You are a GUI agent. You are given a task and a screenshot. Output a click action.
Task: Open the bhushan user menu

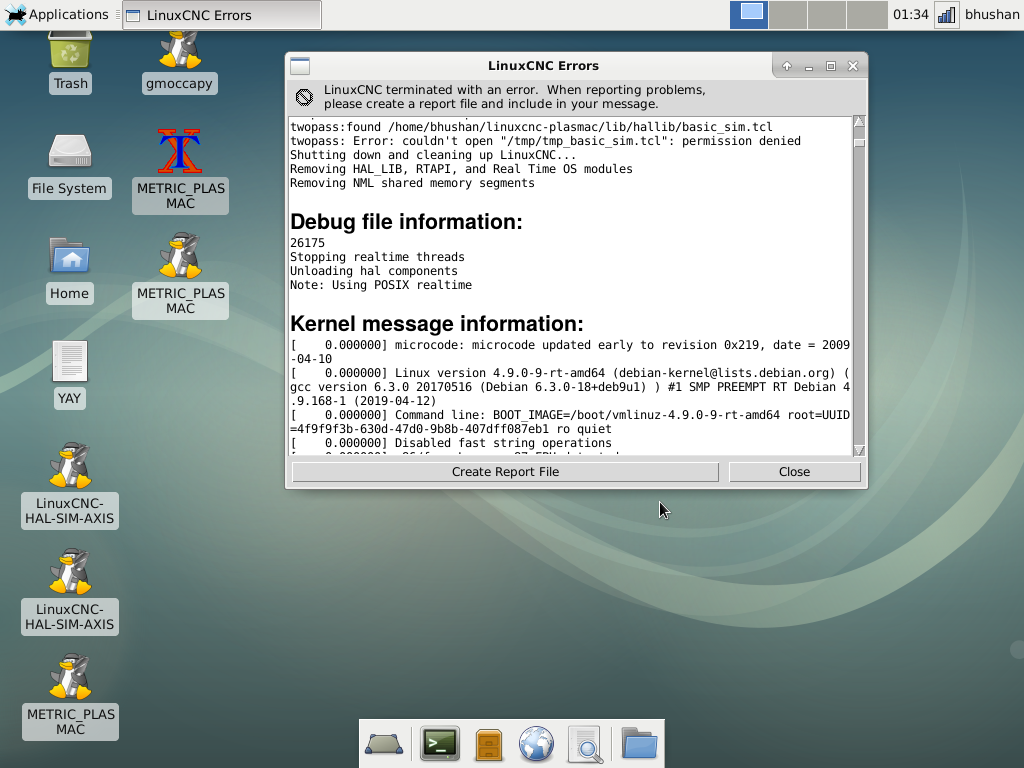(x=992, y=14)
